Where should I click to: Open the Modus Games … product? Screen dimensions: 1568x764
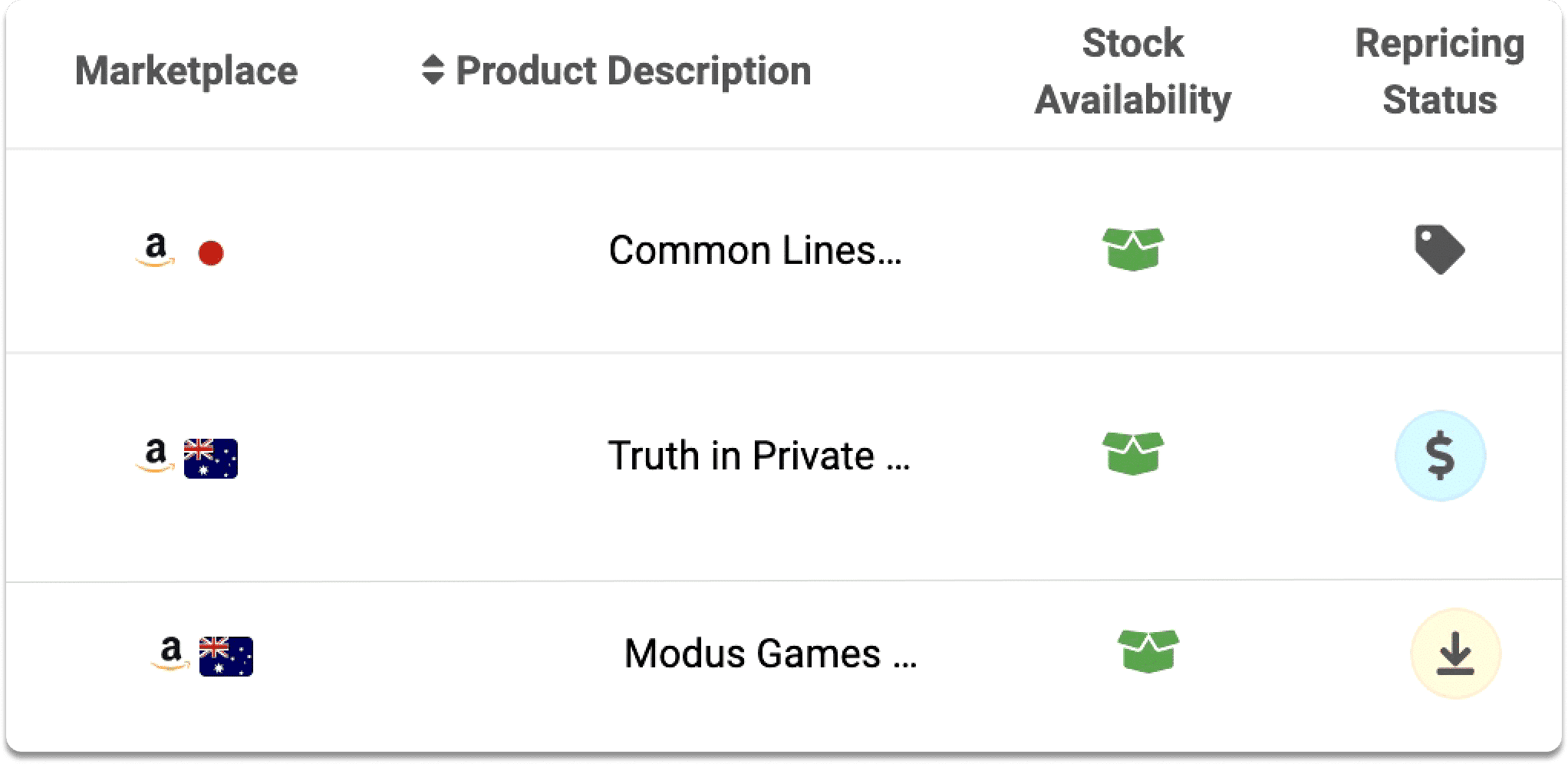click(771, 654)
